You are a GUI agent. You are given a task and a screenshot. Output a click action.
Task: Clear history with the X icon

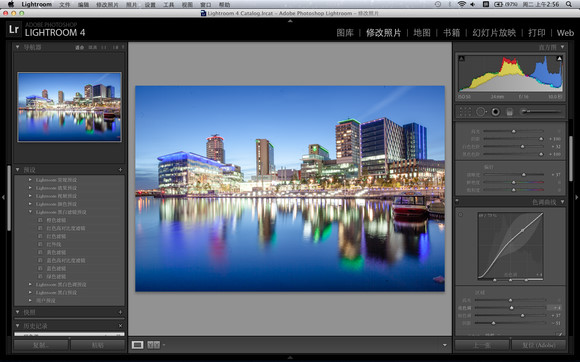pyautogui.click(x=120, y=326)
